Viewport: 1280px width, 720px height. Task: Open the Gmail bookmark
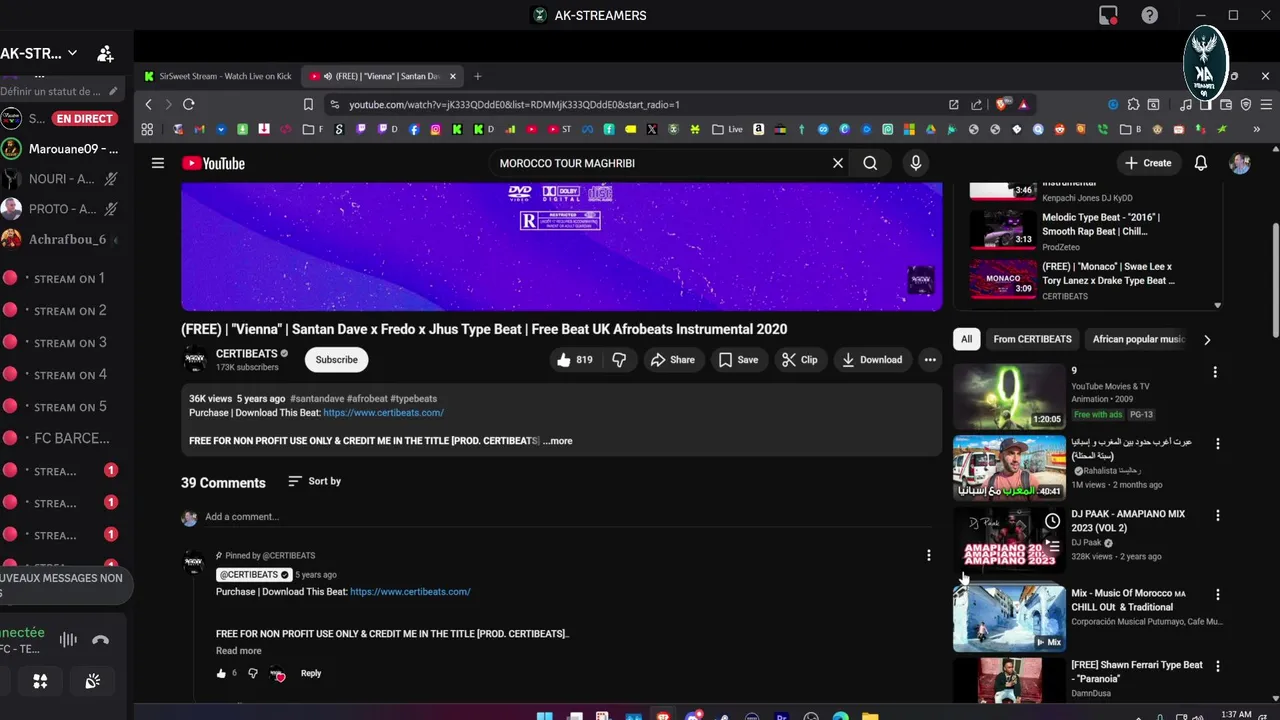pyautogui.click(x=199, y=129)
